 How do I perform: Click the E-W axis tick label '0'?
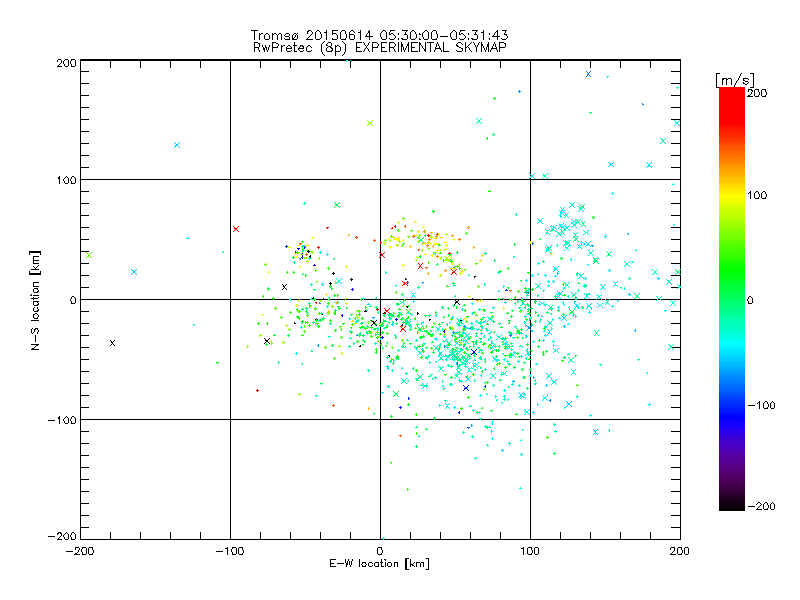380,551
